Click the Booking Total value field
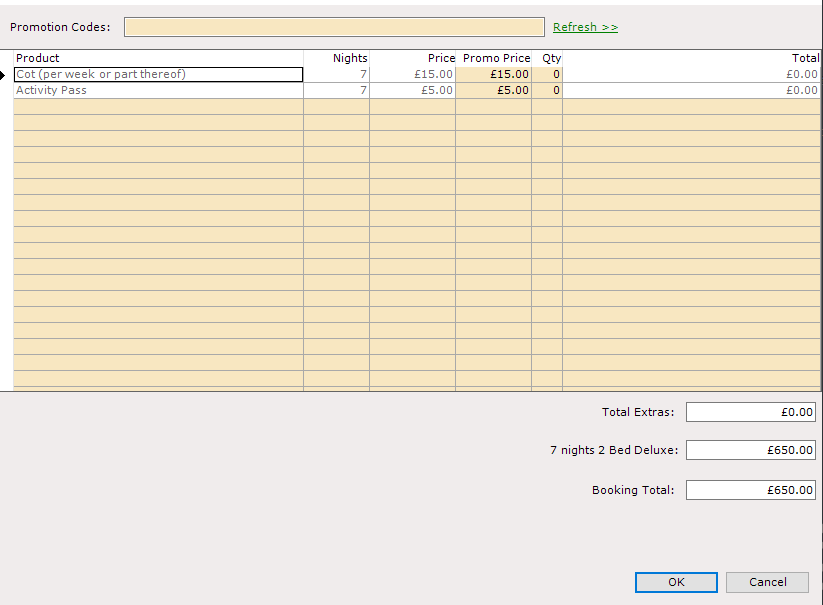This screenshot has height=605, width=823. click(751, 490)
